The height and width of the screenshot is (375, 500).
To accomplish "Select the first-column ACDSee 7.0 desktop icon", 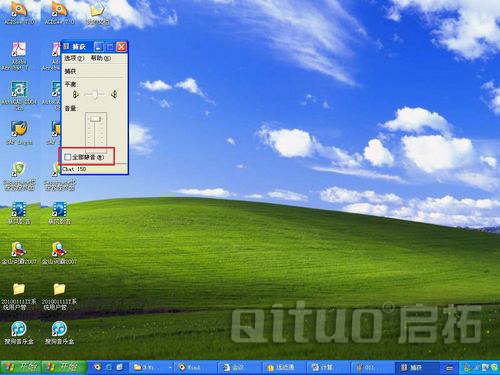I will [x=19, y=13].
